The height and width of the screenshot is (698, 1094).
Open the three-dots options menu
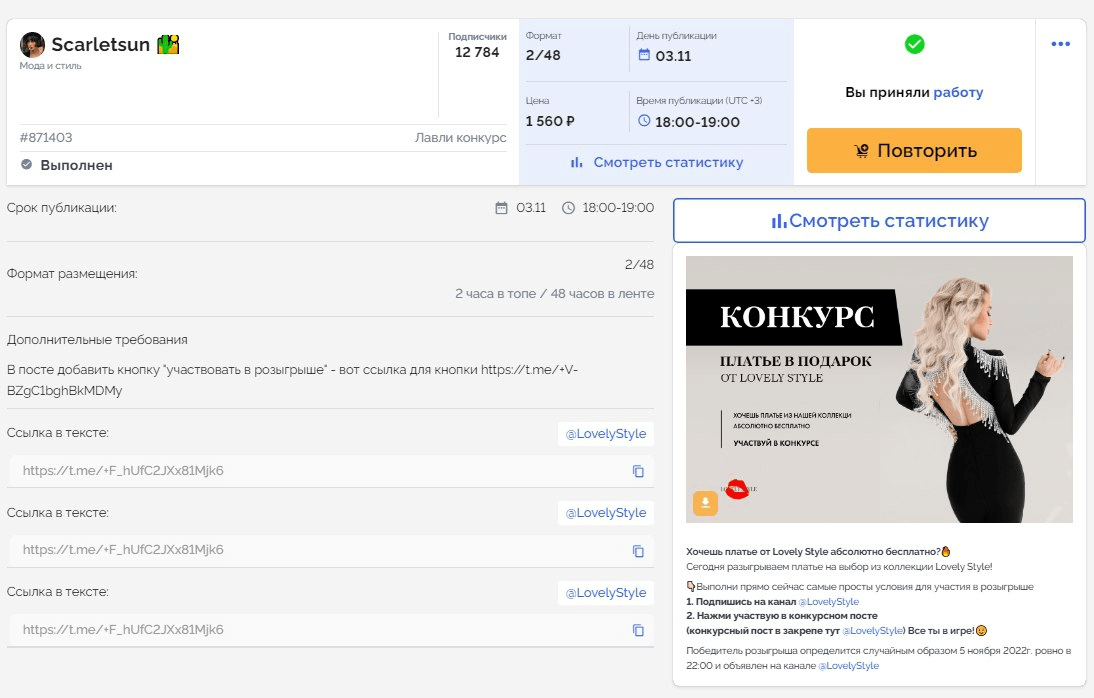click(1061, 44)
